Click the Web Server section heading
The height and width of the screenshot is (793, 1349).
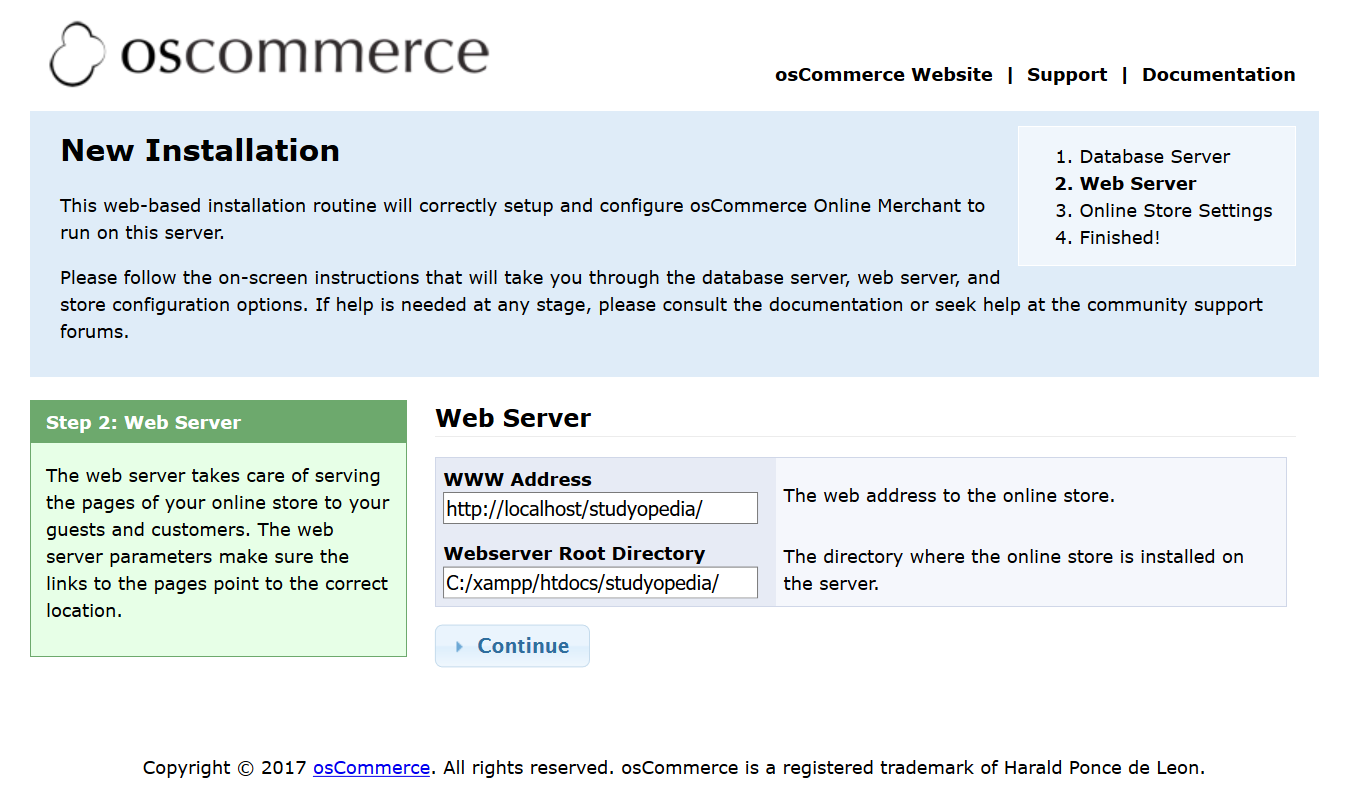point(513,418)
